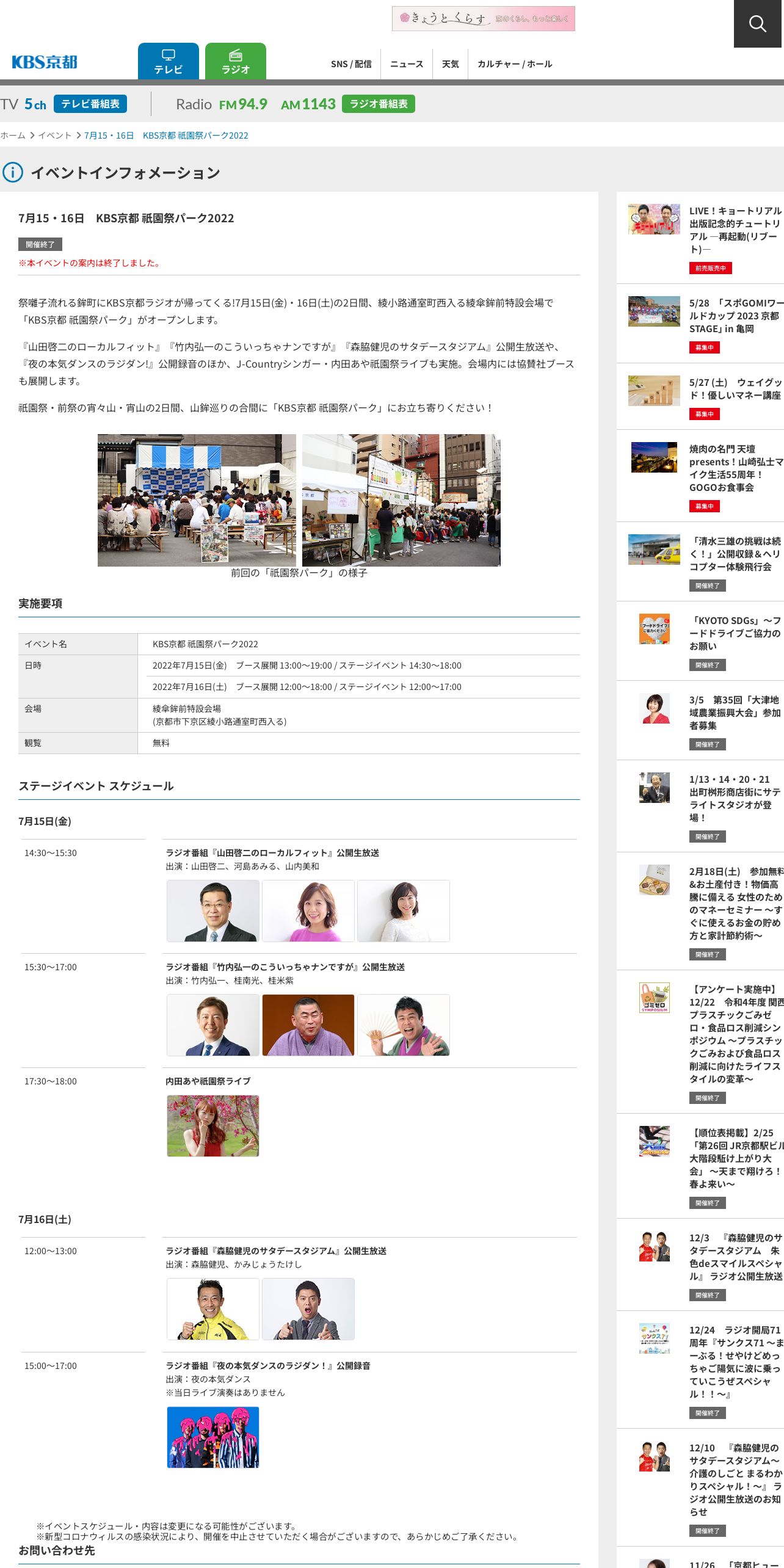Click 前売販売中 badge on キョートリアル
The image size is (784, 1568).
tap(711, 268)
